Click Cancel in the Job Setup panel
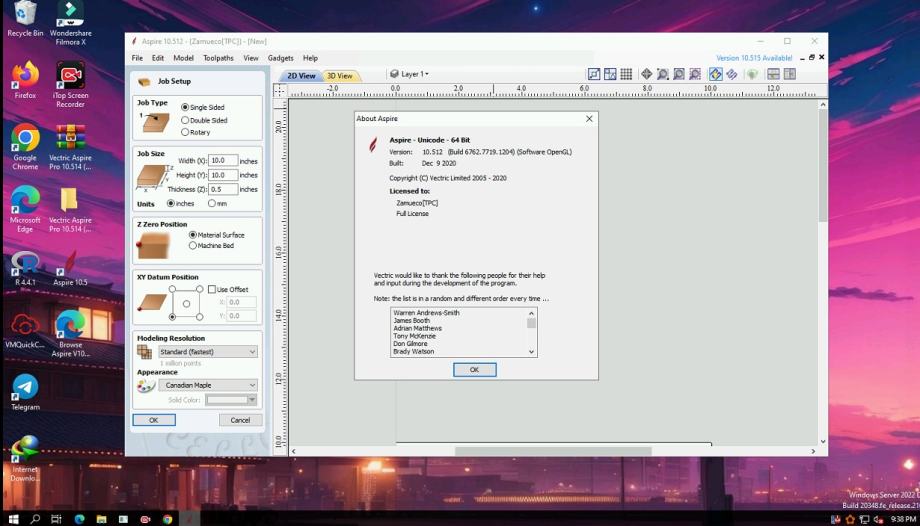Image resolution: width=920 pixels, height=526 pixels. [x=240, y=420]
